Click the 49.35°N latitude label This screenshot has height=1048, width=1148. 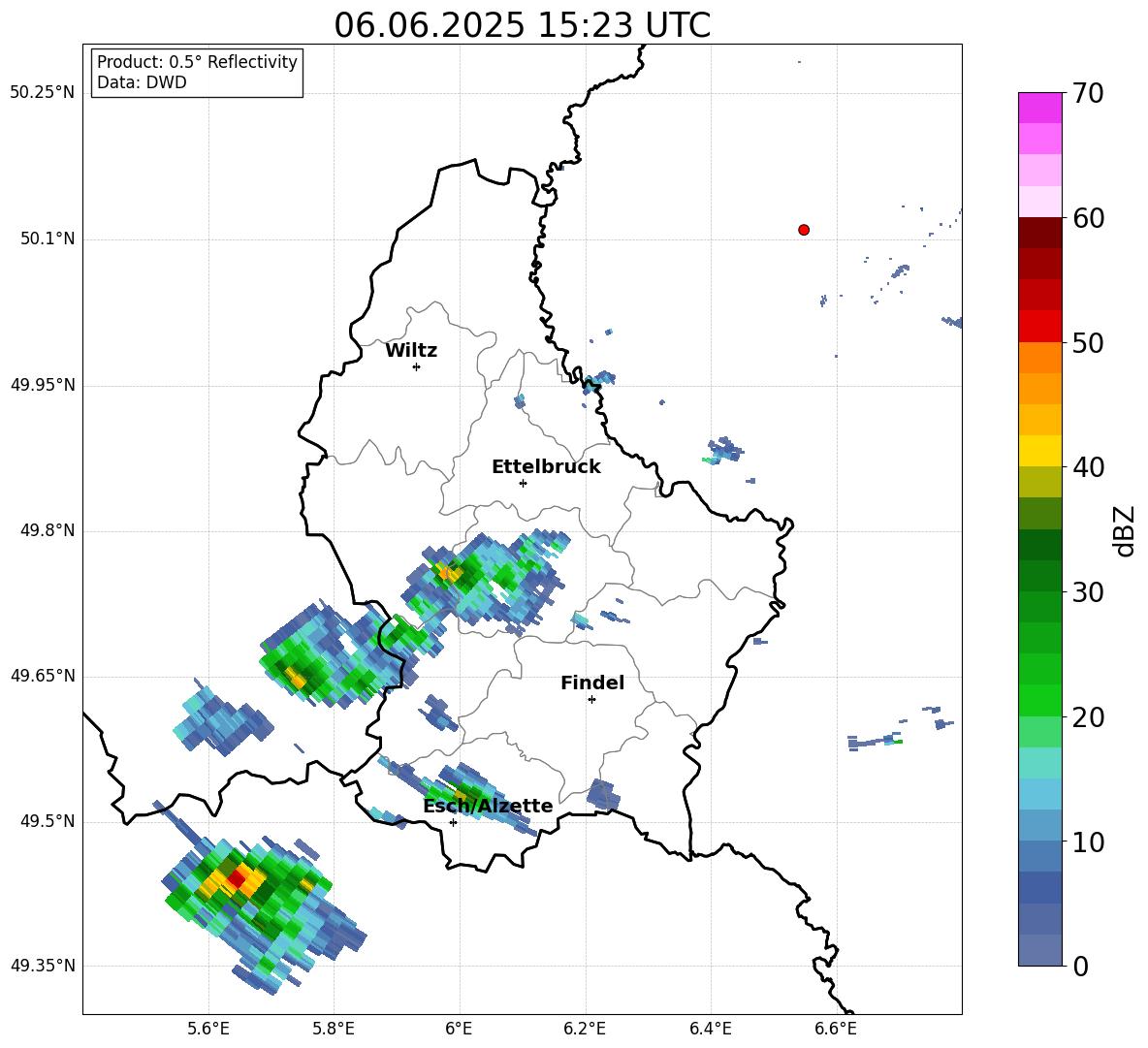tap(43, 966)
